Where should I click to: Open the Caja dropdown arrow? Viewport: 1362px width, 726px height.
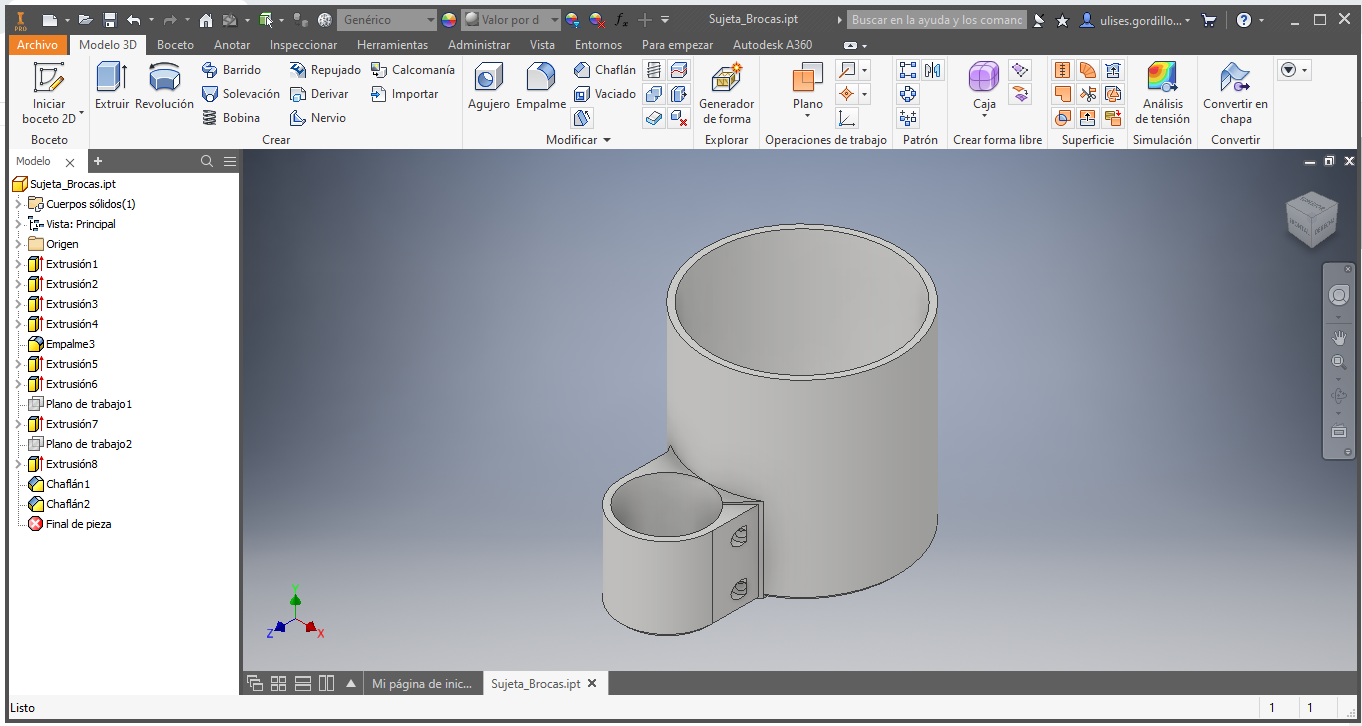tap(984, 116)
